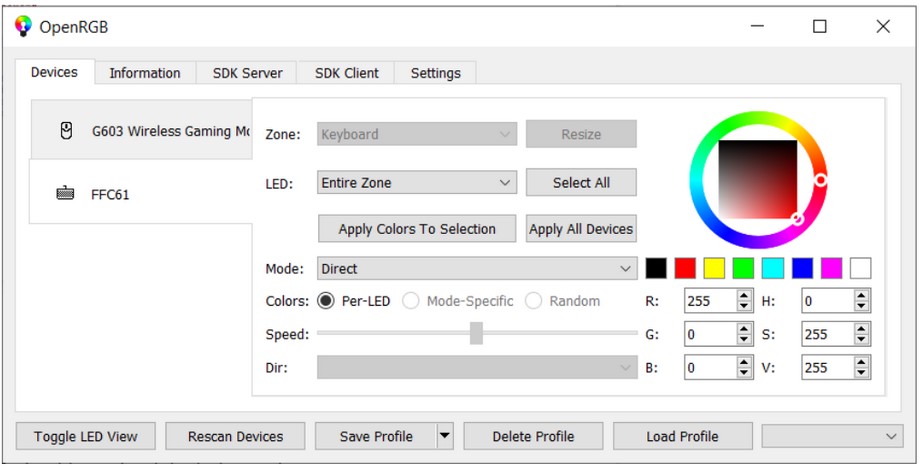Click the R value input field
This screenshot has width=920, height=468.
(711, 301)
